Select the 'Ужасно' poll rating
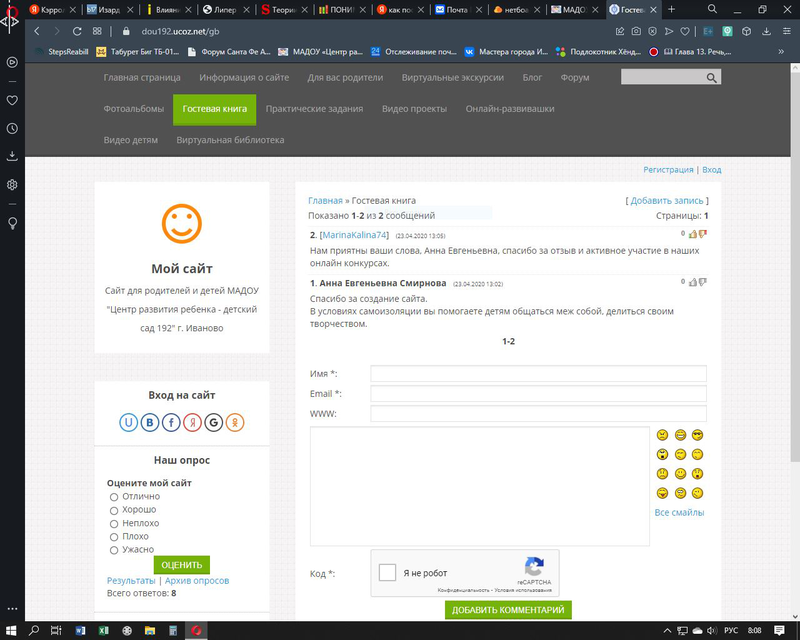The width and height of the screenshot is (800, 640). [114, 549]
